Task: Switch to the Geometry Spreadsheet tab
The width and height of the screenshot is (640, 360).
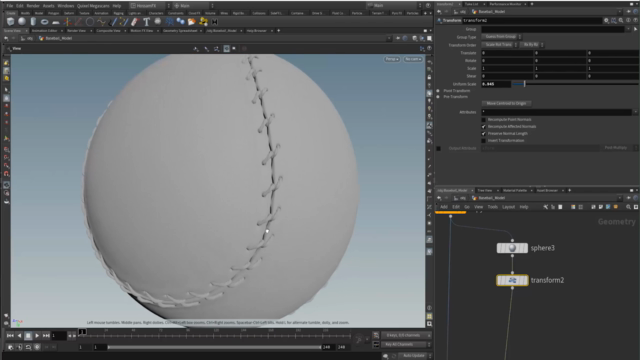Action: pyautogui.click(x=180, y=31)
